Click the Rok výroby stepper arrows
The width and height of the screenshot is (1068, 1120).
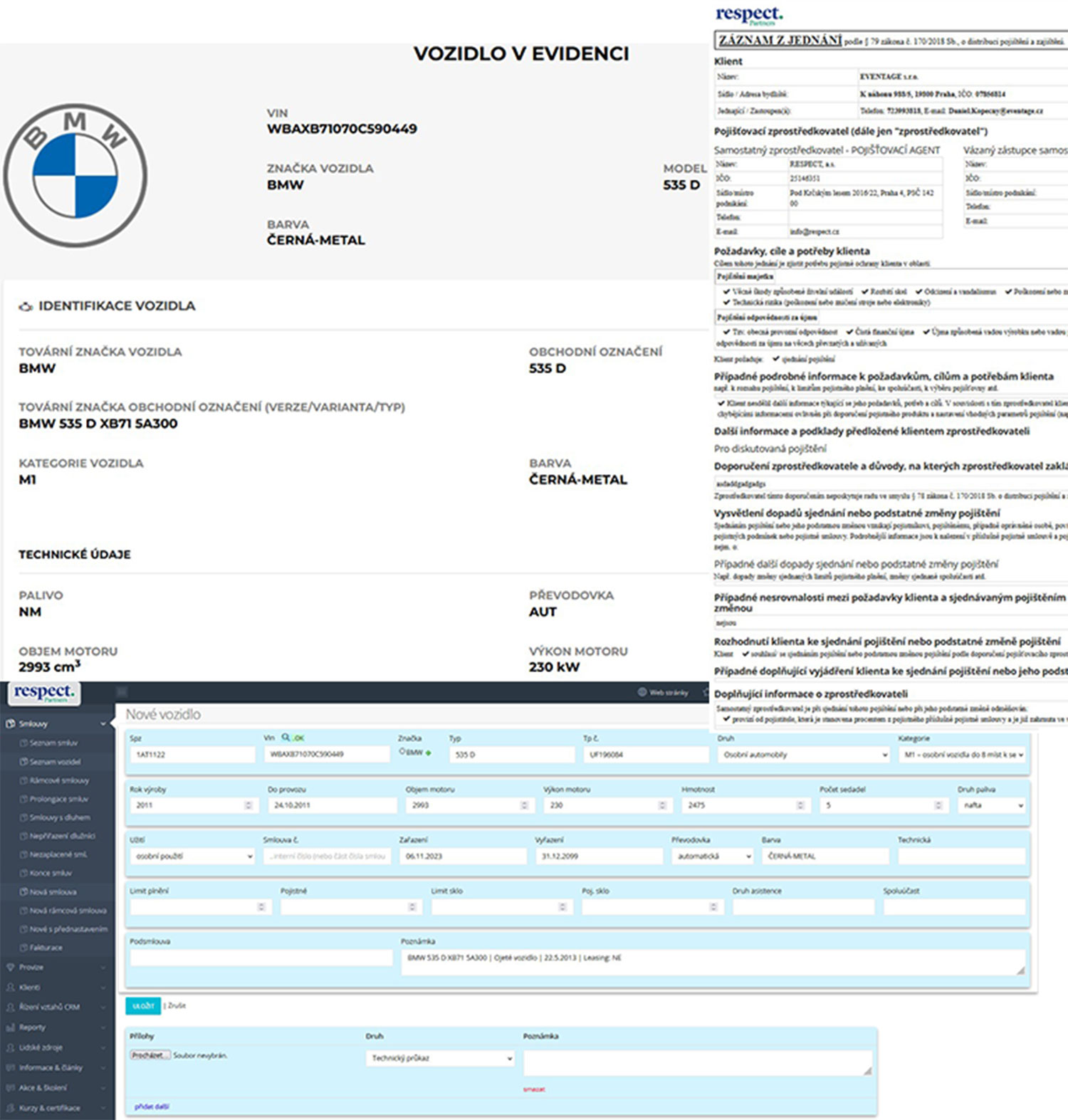248,805
